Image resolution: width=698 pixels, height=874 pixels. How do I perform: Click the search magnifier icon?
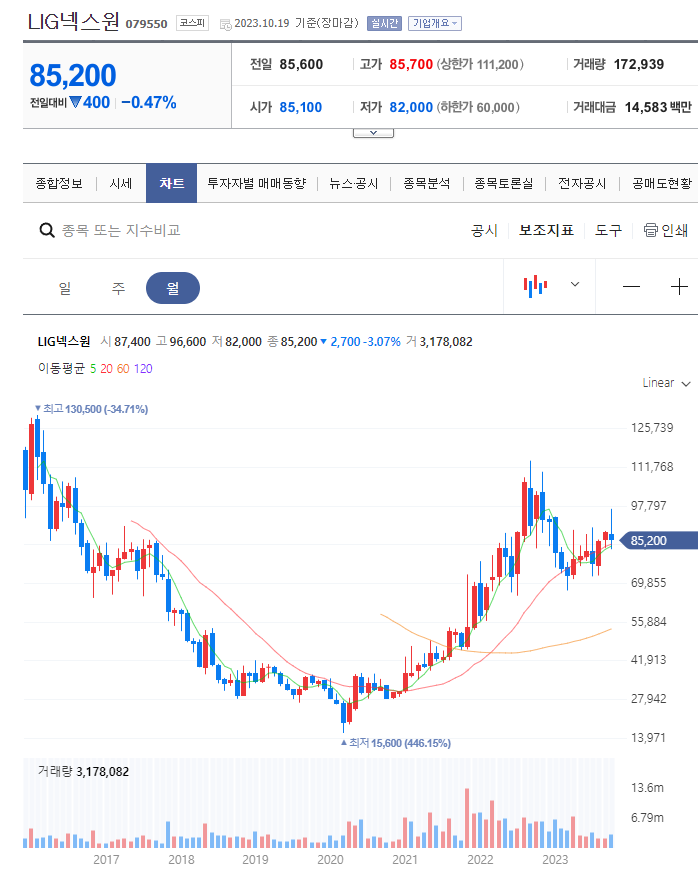47,230
